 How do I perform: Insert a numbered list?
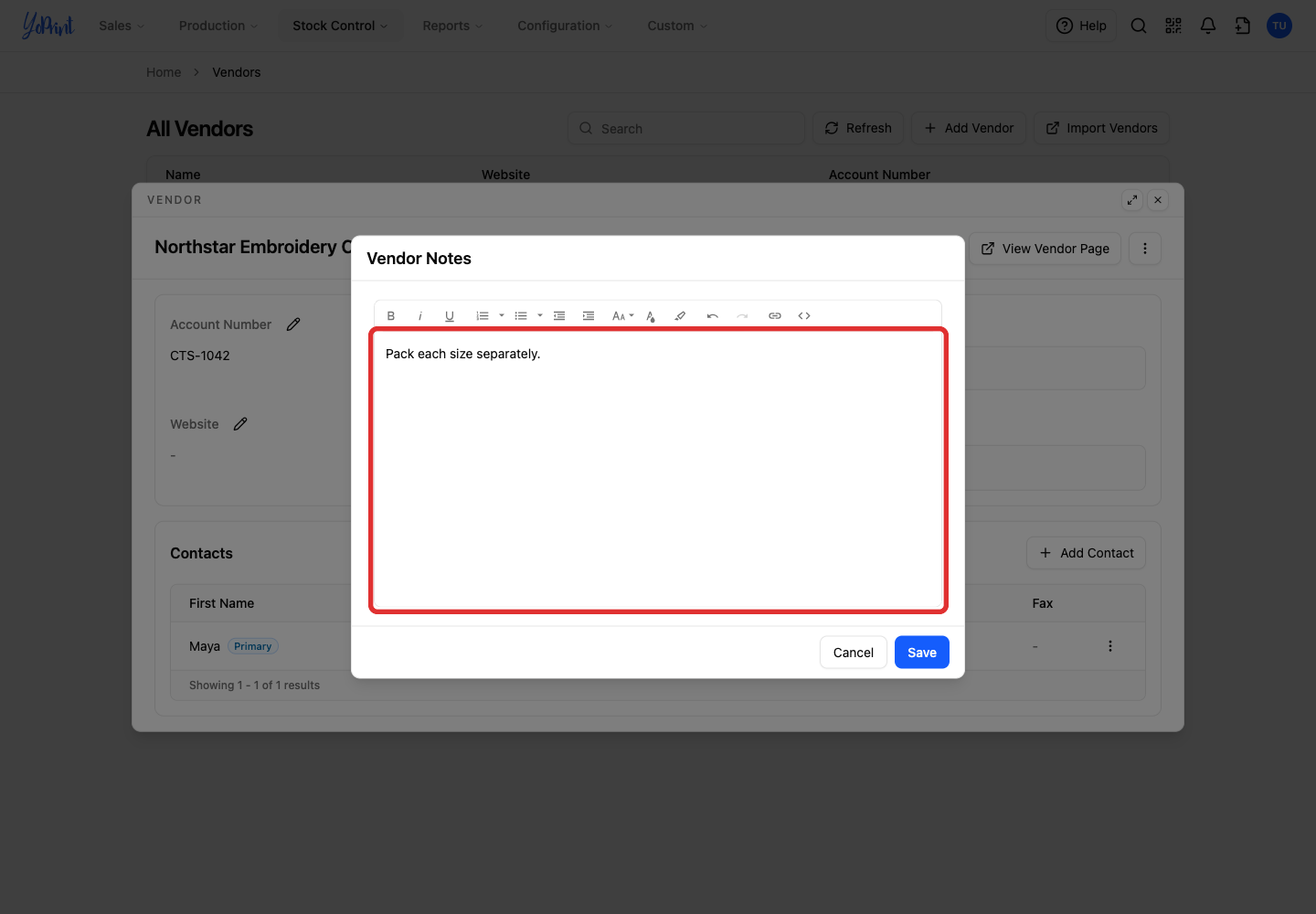[x=483, y=316]
